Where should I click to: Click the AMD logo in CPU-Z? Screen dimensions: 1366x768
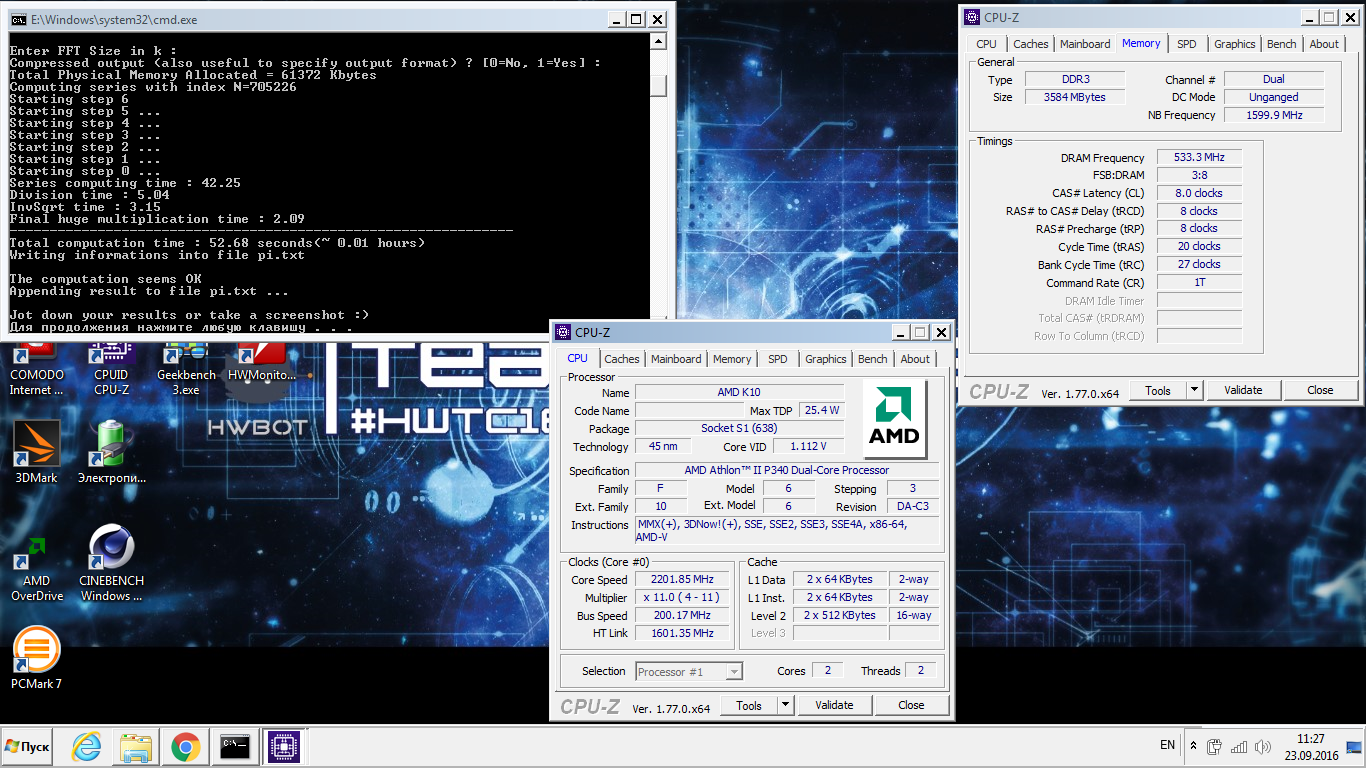pos(894,419)
